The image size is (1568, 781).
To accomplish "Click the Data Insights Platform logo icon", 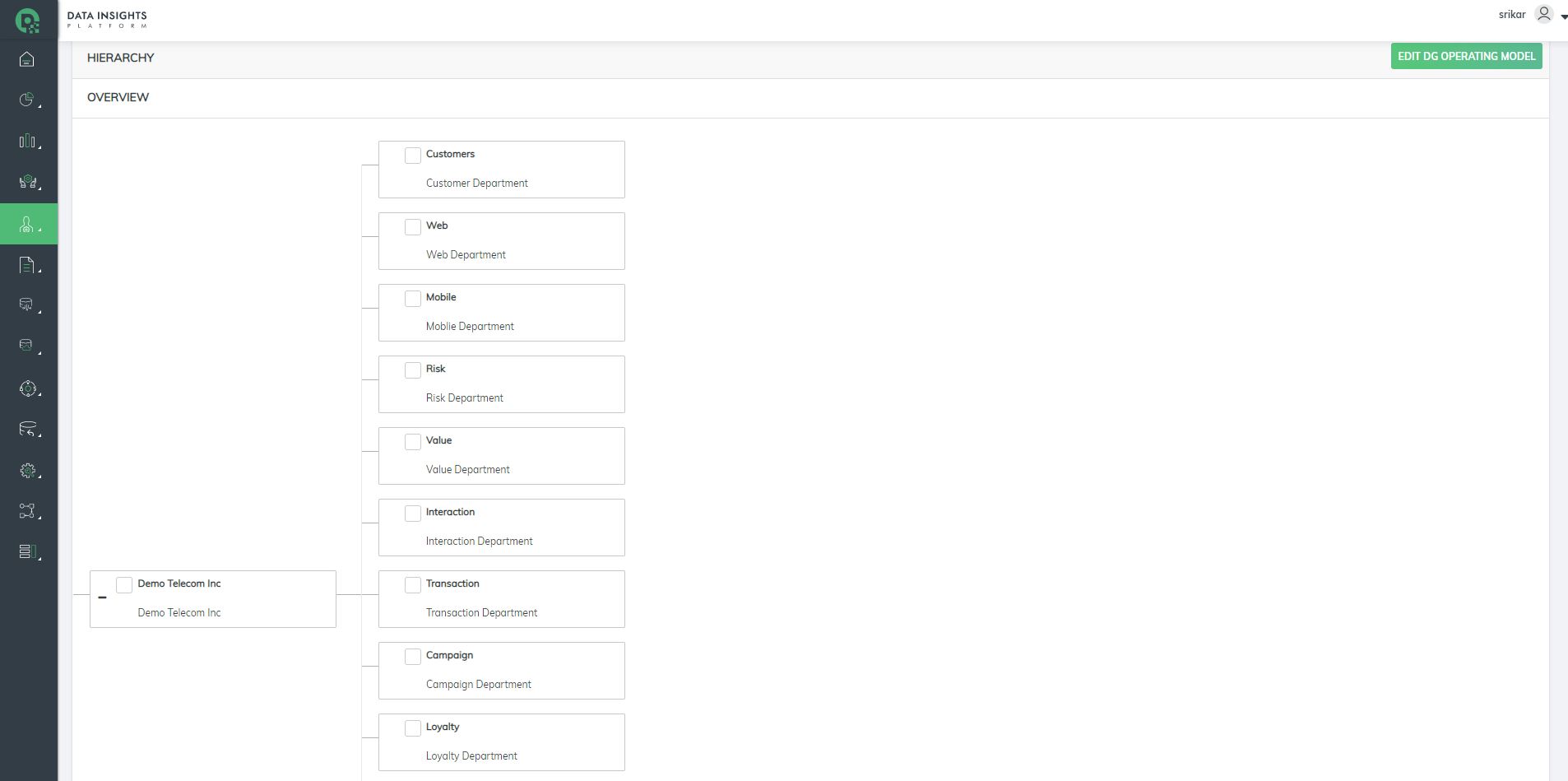I will 28,21.
